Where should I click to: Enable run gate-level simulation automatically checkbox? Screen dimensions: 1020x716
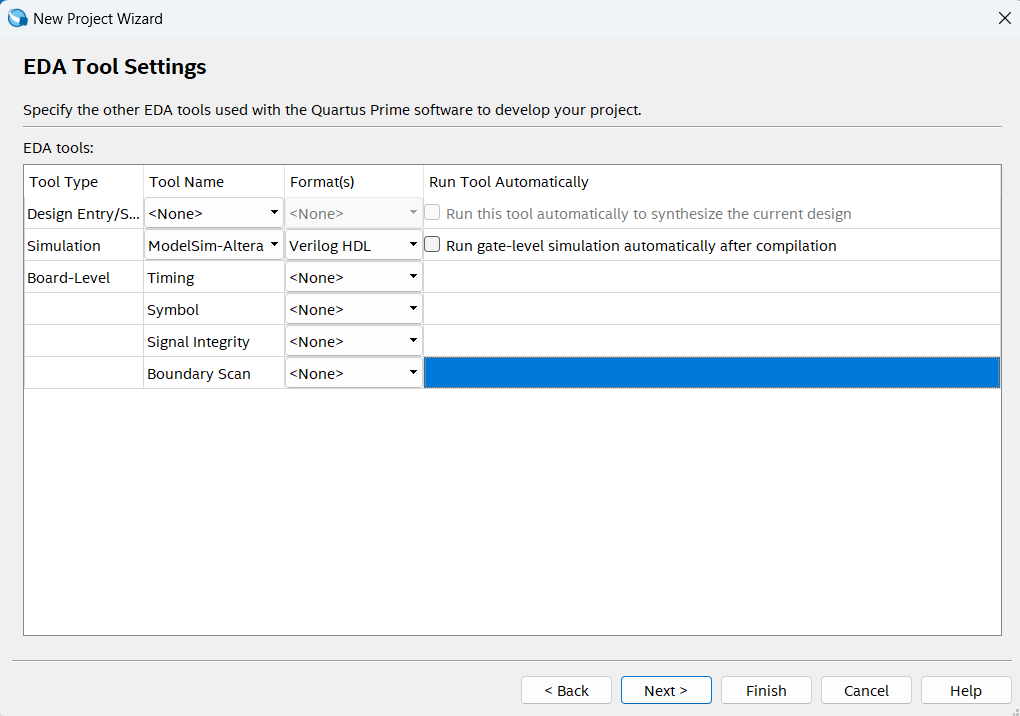pos(432,245)
